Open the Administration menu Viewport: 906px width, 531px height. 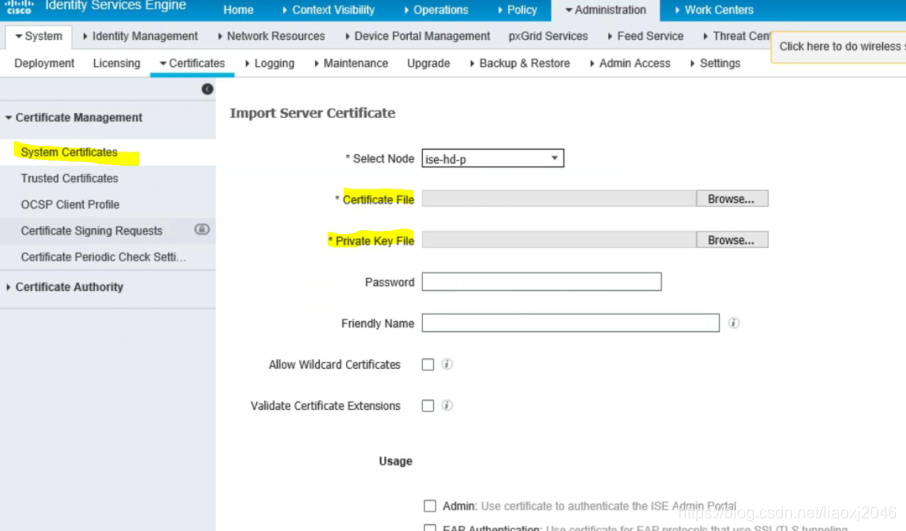(x=606, y=10)
